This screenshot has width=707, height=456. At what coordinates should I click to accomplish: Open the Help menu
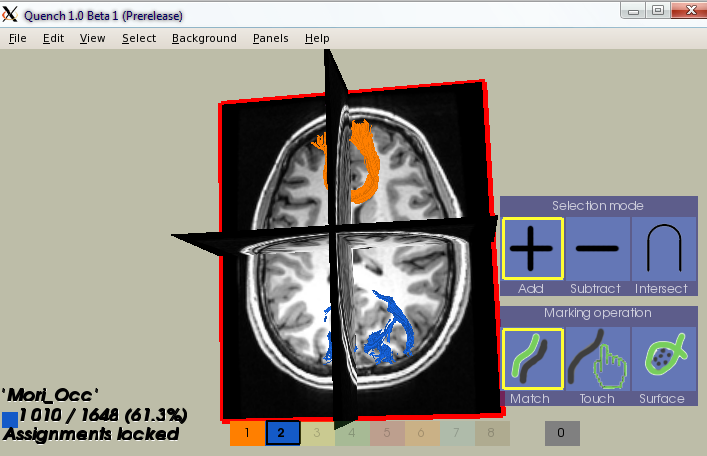click(x=317, y=38)
